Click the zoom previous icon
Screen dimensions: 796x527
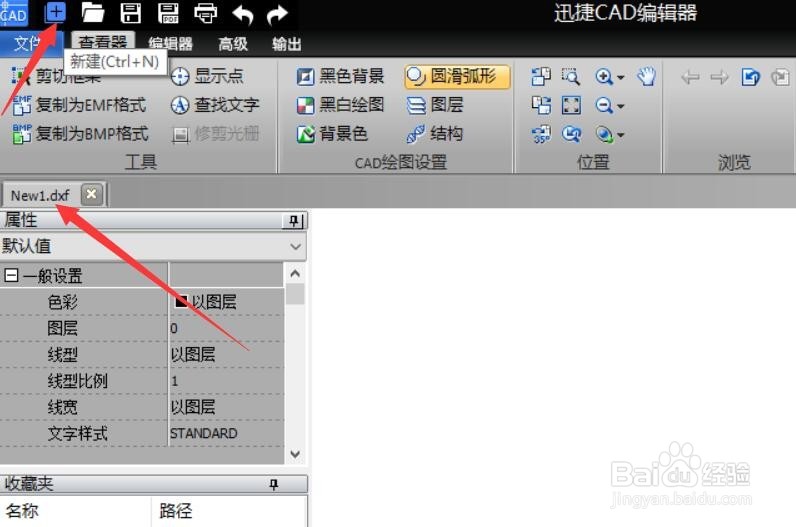(571, 135)
